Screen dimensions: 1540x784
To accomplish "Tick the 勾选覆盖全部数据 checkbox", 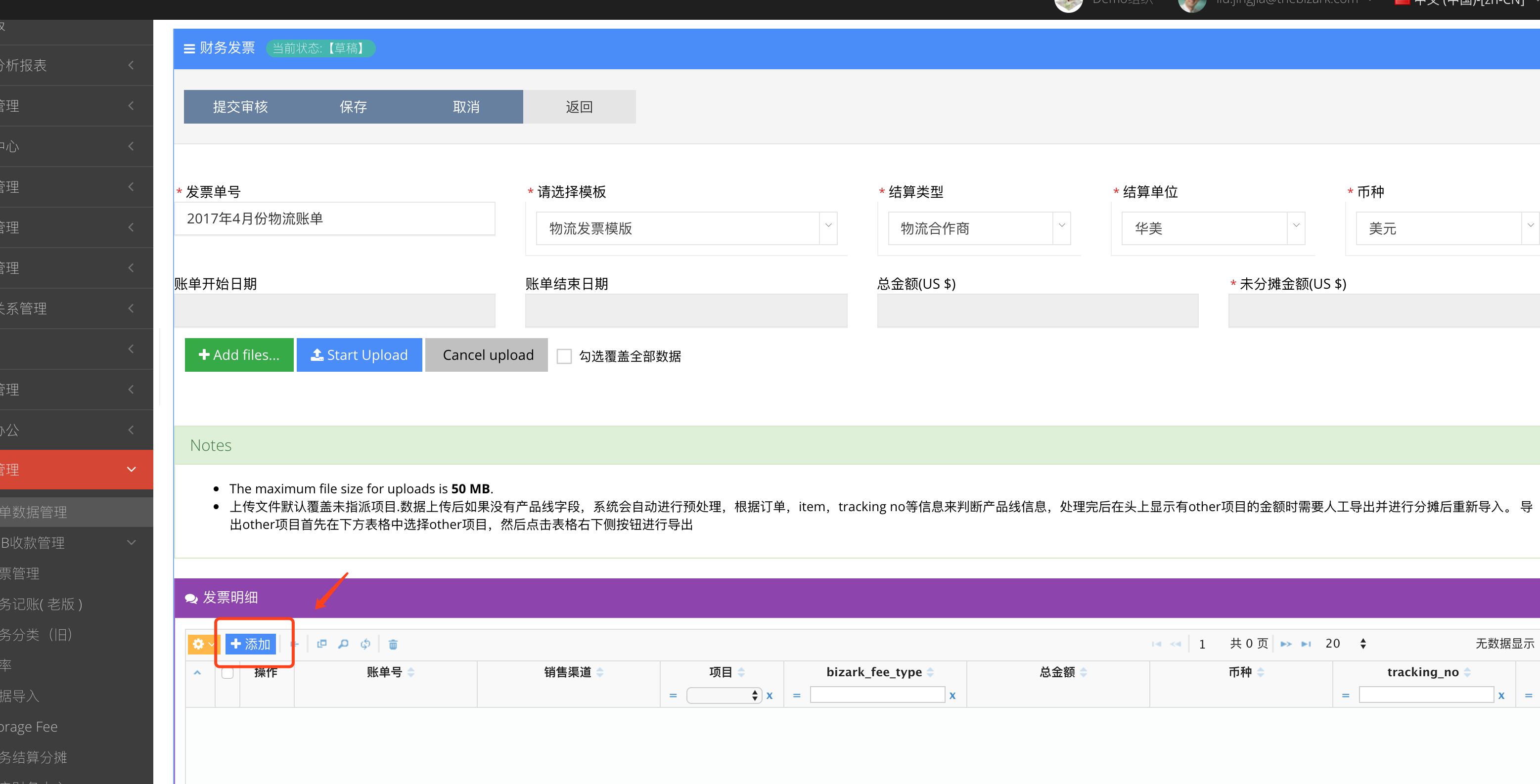I will pyautogui.click(x=564, y=356).
